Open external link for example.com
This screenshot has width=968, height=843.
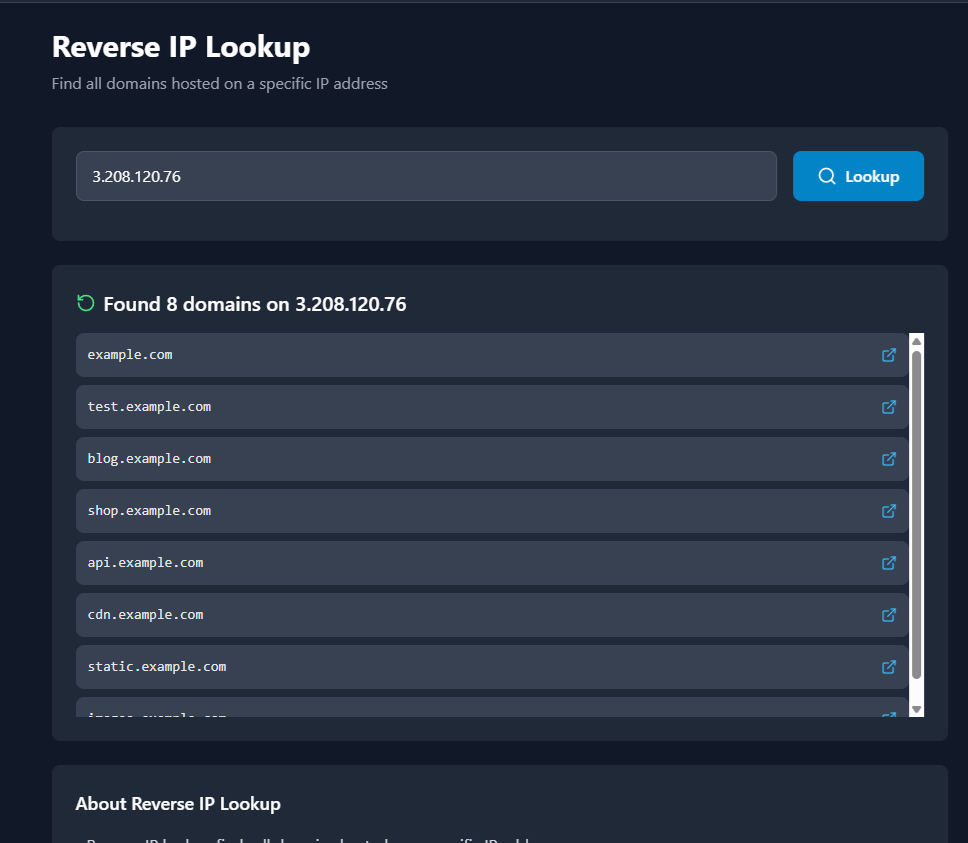pyautogui.click(x=888, y=355)
